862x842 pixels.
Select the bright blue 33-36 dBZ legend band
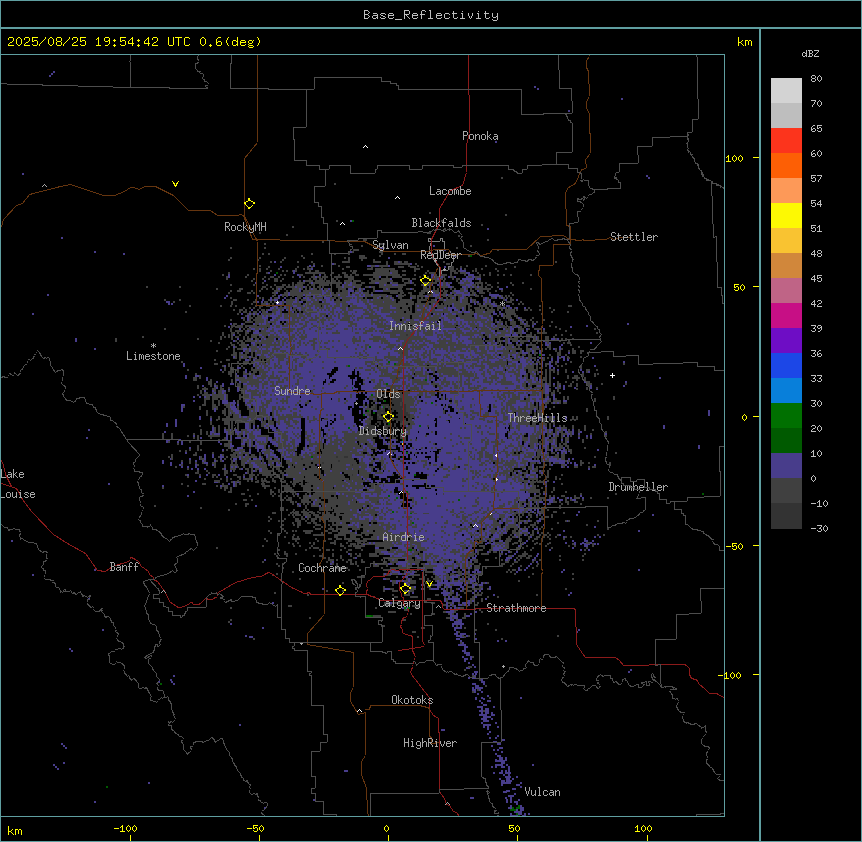coord(786,365)
